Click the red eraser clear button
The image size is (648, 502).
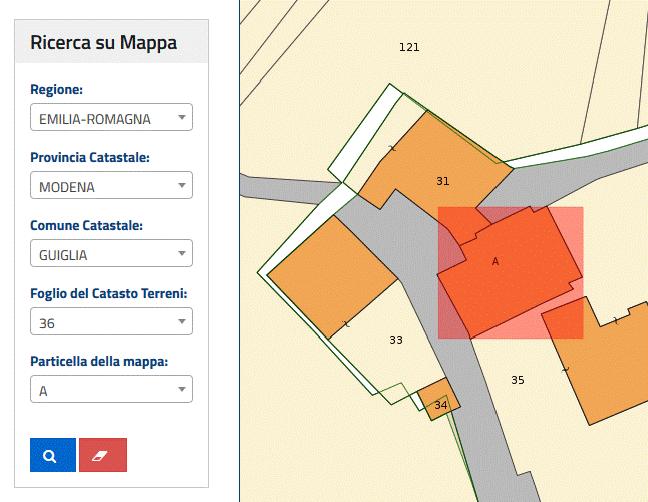click(103, 455)
